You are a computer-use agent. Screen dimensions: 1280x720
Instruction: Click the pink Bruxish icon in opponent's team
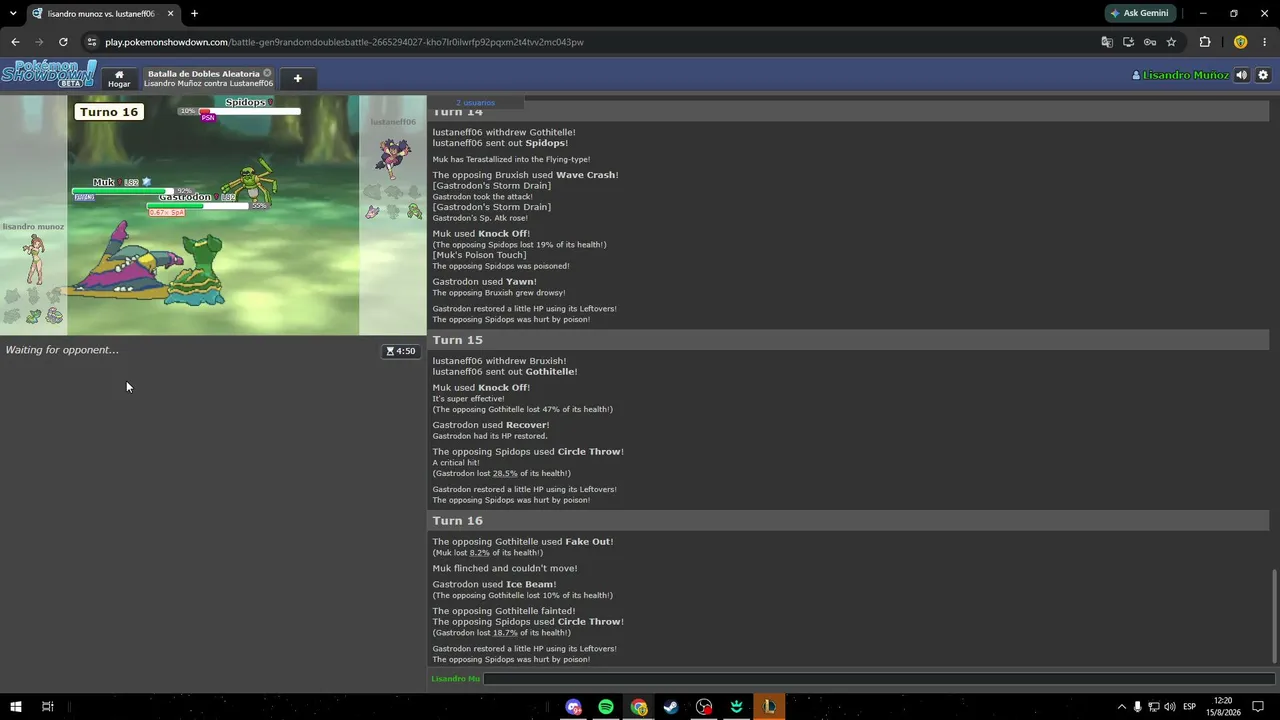373,212
